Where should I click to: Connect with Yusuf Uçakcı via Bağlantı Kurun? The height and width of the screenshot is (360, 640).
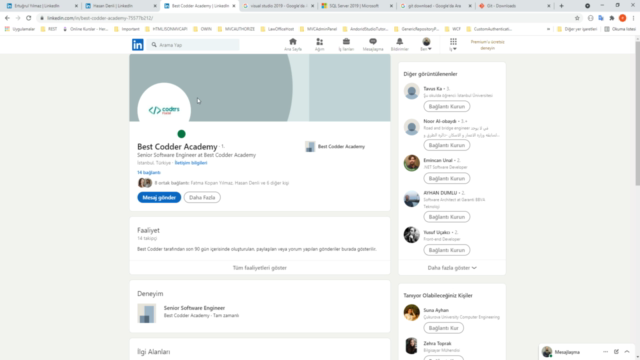447,250
